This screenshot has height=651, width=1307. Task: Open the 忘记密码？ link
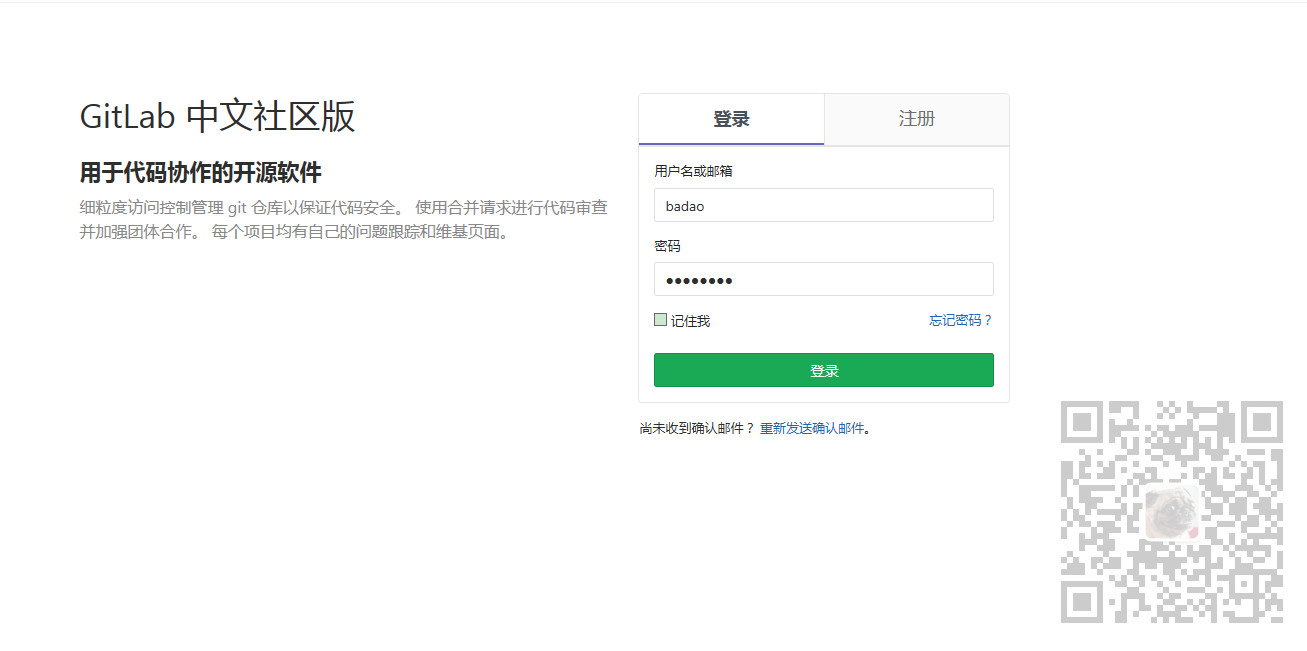[x=960, y=320]
